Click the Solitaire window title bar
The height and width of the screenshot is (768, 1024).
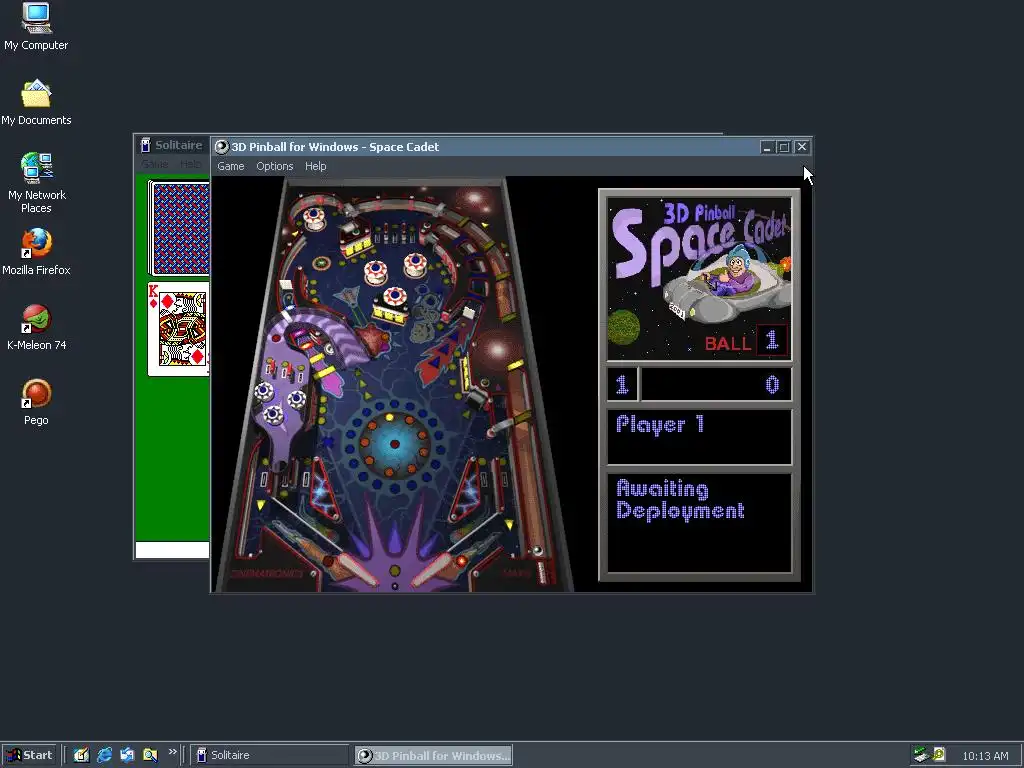pyautogui.click(x=172, y=145)
